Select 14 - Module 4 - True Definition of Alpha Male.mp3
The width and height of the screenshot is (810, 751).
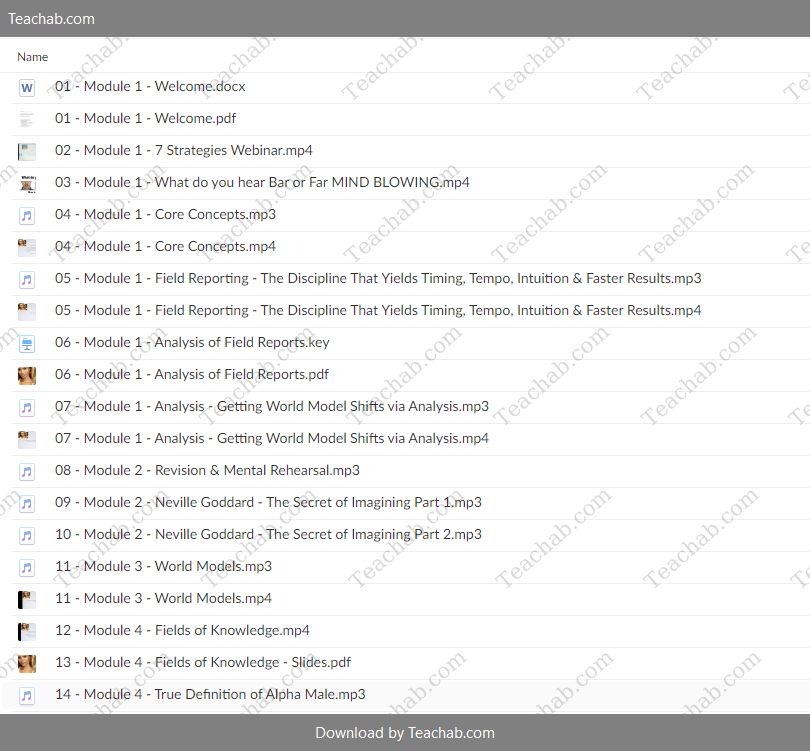pos(210,695)
